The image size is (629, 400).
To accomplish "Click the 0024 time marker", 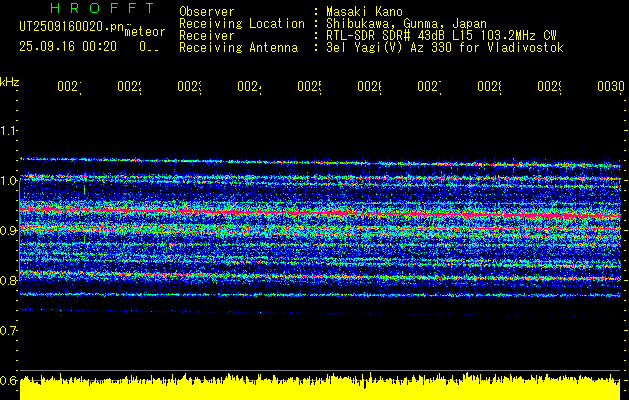I will click(250, 86).
